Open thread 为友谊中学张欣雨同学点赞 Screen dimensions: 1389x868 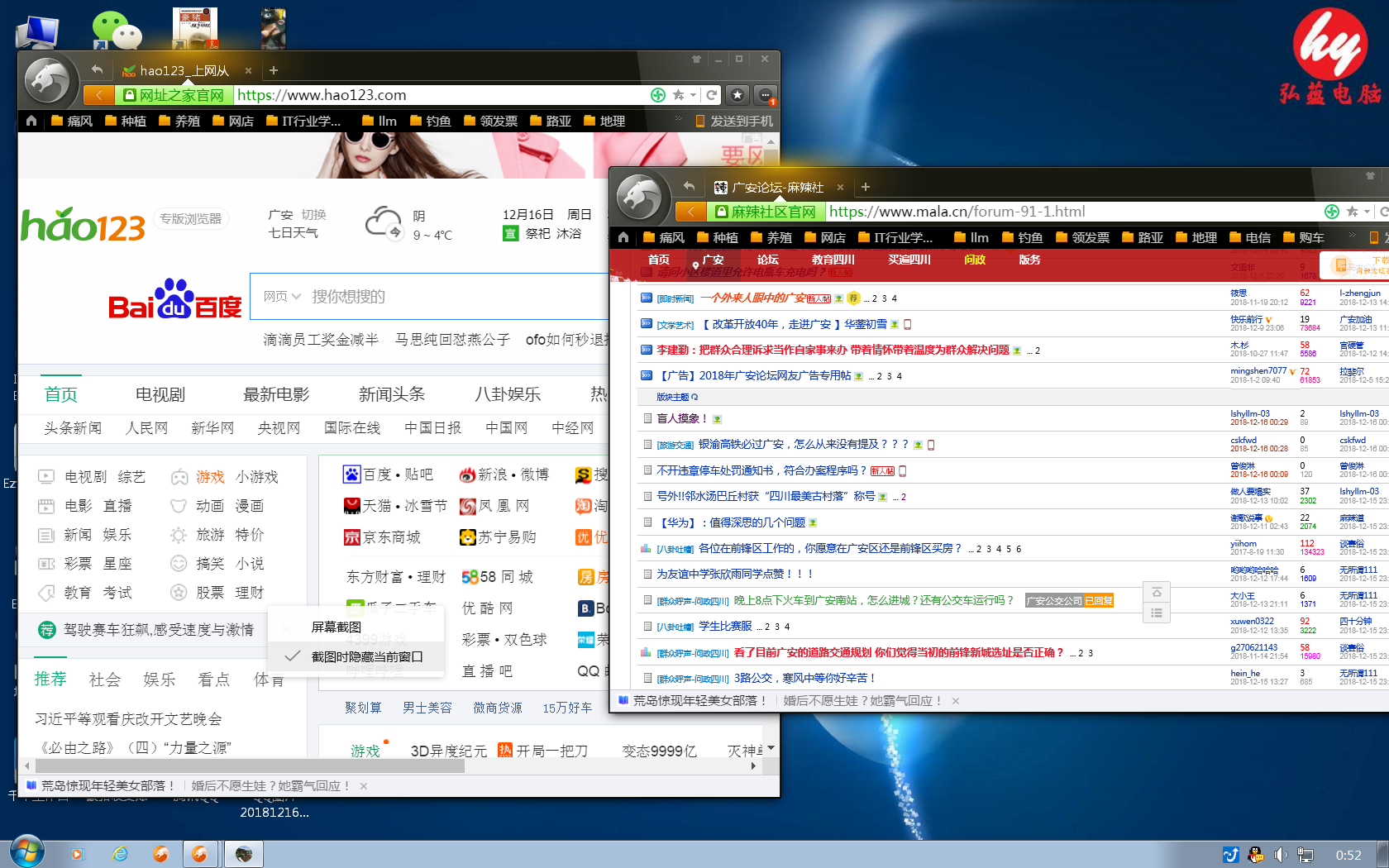(734, 574)
